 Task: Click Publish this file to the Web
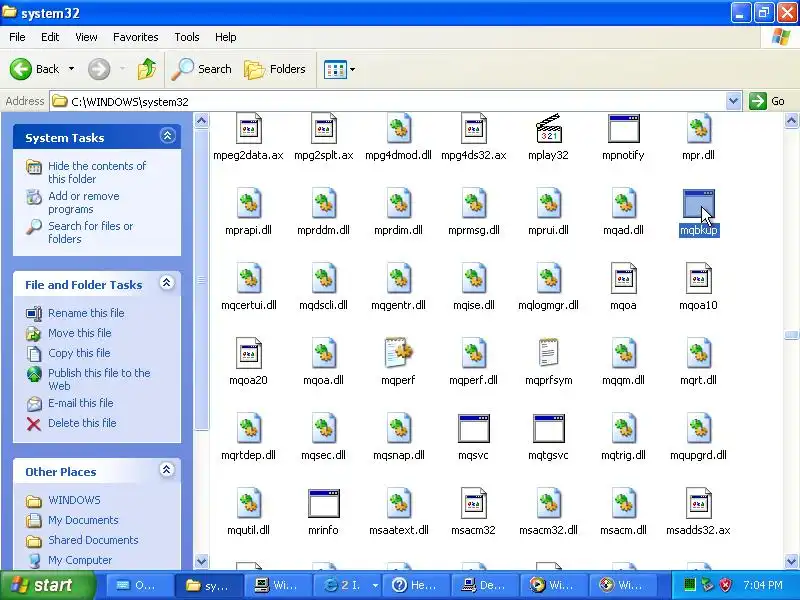pos(99,379)
